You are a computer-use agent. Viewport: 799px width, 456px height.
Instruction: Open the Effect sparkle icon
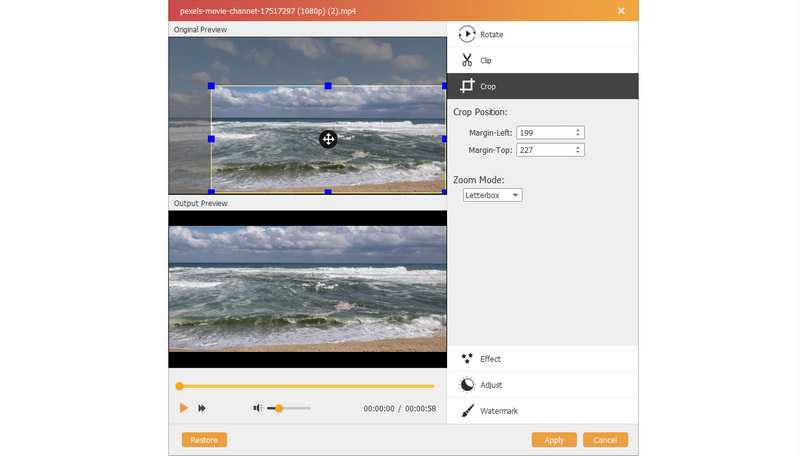coord(466,358)
